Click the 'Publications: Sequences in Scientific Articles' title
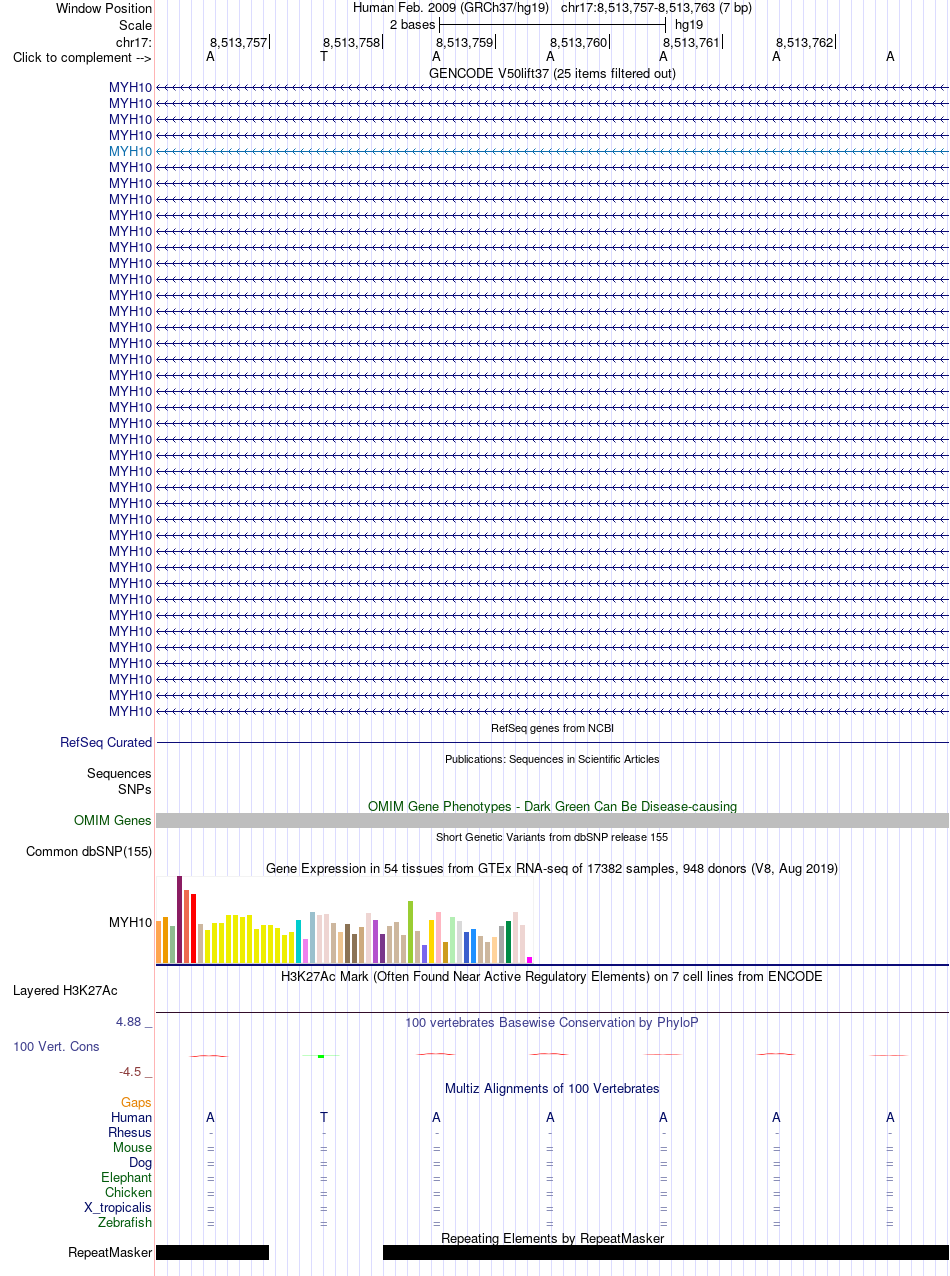Viewport: 950px width, 1276px height. pos(552,759)
